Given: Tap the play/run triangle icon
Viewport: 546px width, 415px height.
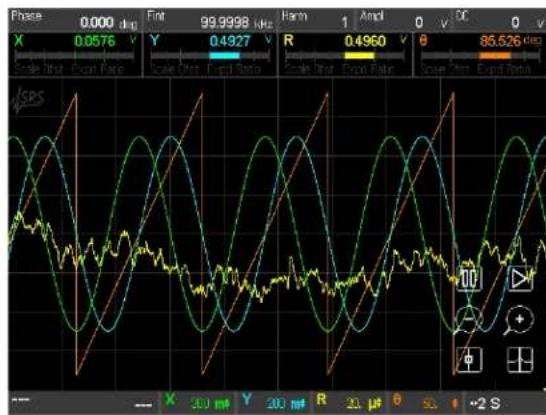Looking at the screenshot, I should pos(520,279).
